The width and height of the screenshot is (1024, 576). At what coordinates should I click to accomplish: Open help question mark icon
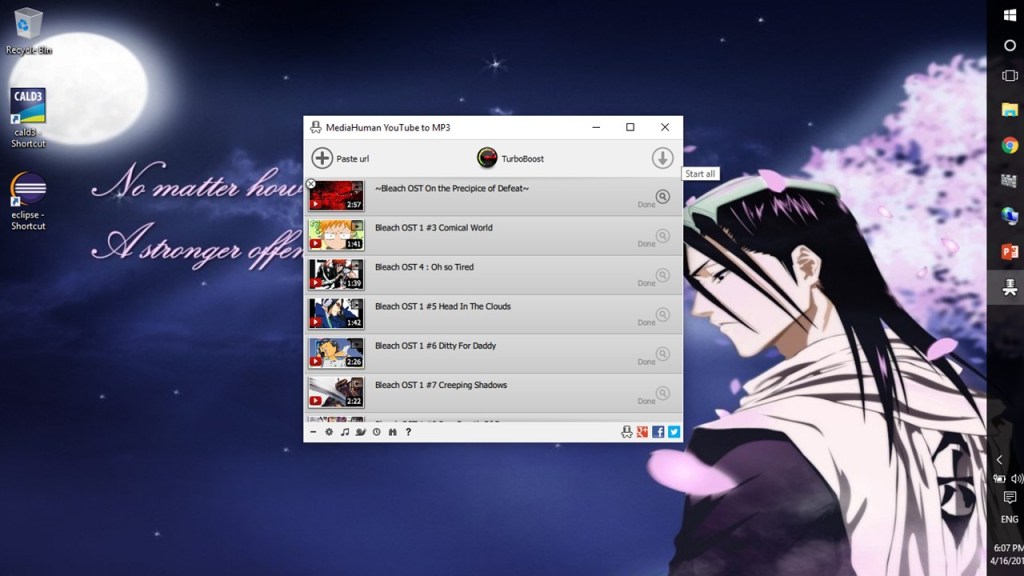point(408,432)
